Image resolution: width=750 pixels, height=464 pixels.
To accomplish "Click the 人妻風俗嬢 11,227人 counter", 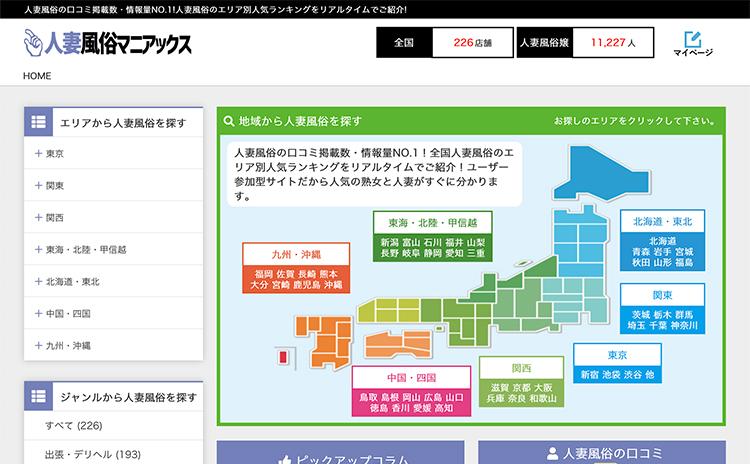I will pos(586,44).
